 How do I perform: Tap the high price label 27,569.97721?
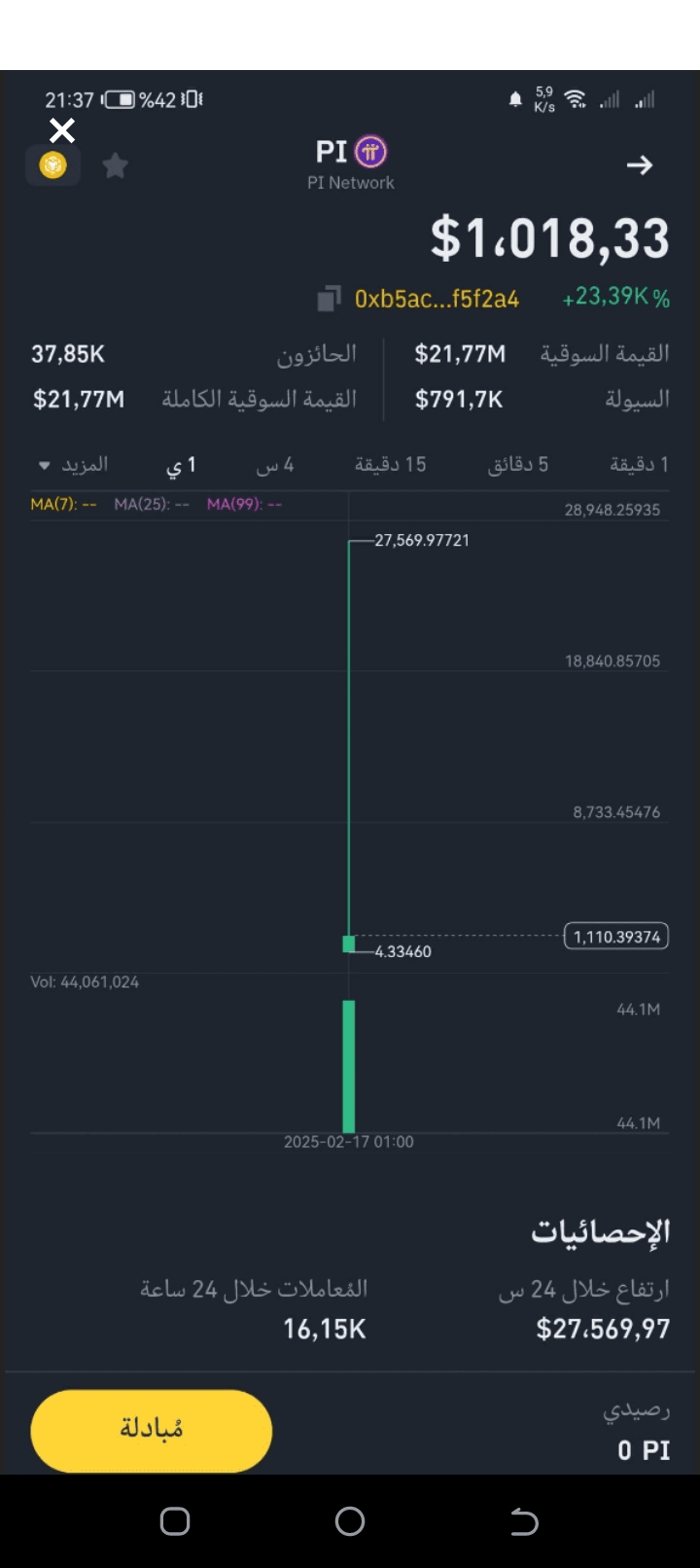coord(422,540)
